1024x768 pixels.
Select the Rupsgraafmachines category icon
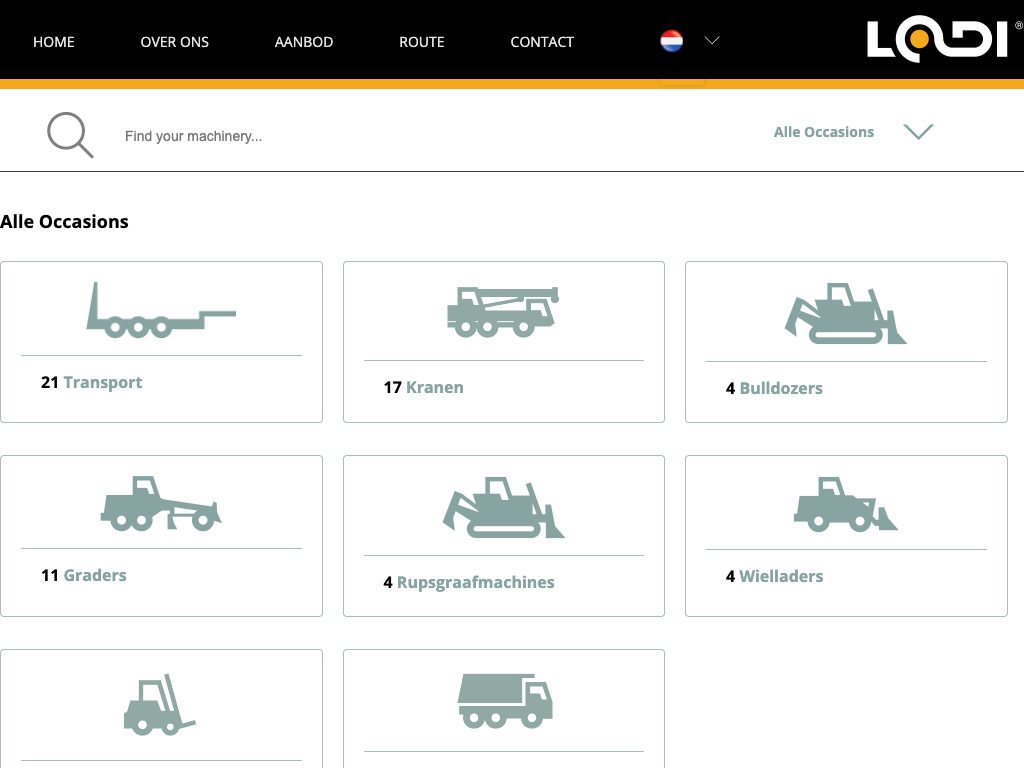[x=503, y=508]
